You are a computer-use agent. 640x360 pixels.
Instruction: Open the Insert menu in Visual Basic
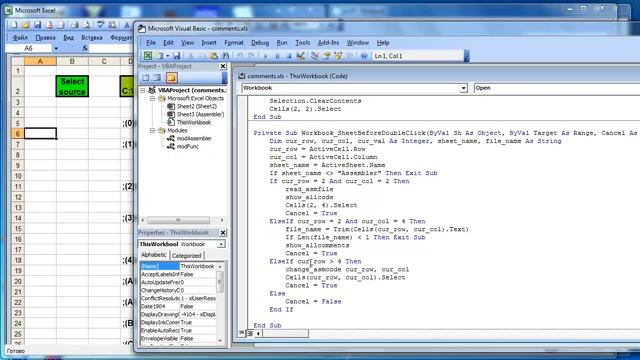pos(209,43)
